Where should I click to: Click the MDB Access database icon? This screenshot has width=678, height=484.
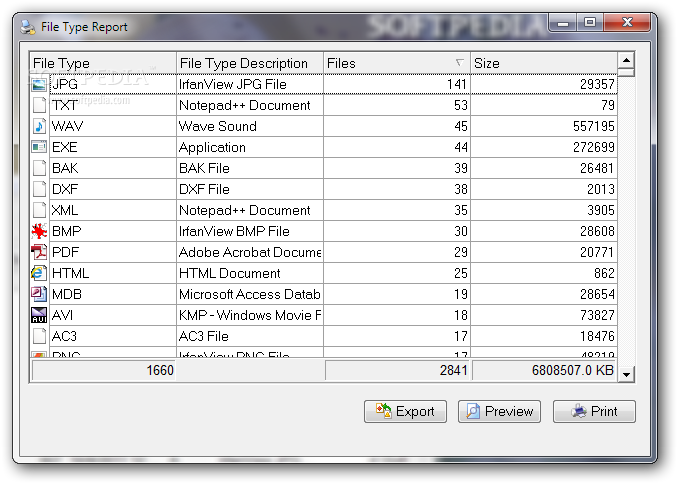[39, 294]
